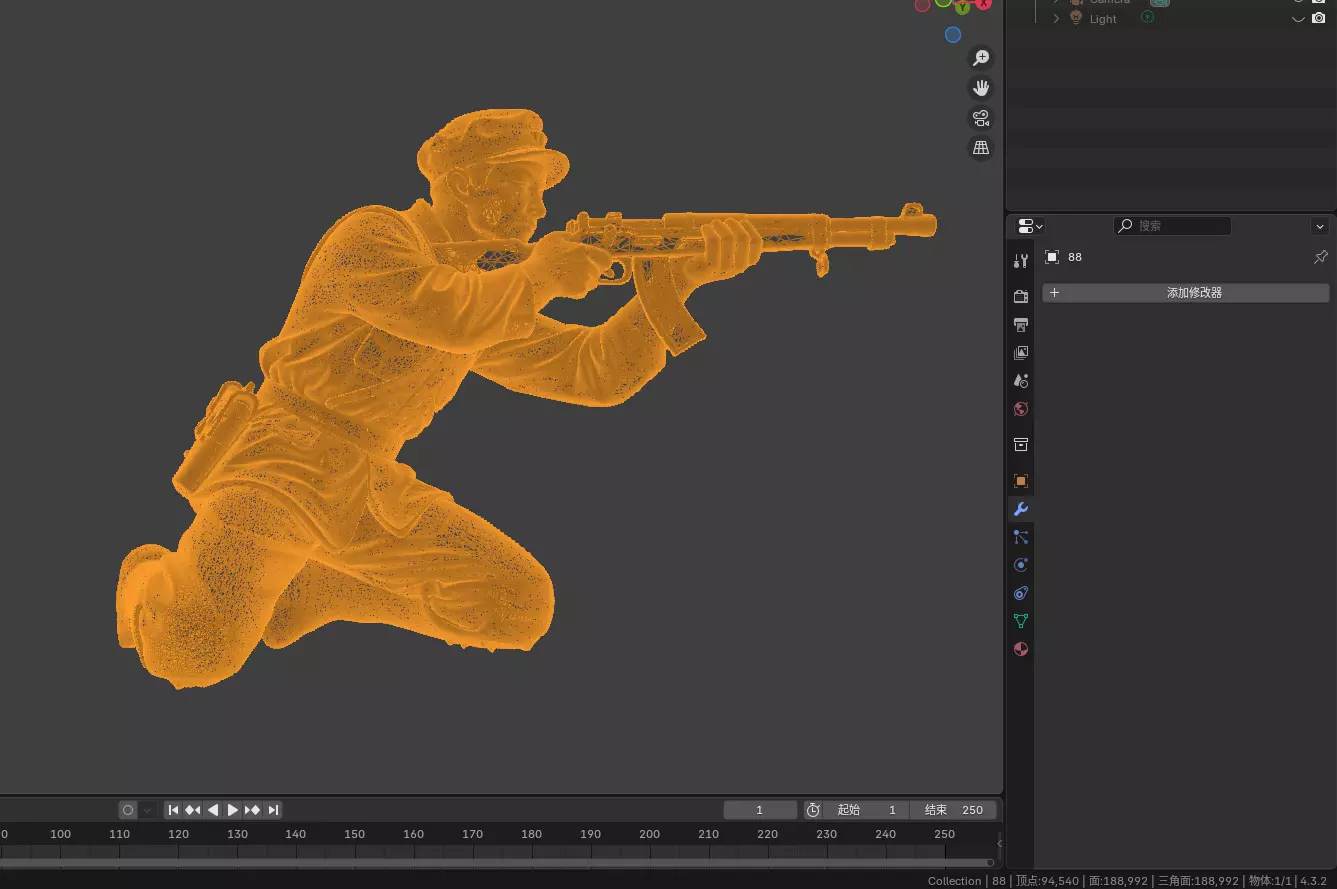Select the Modifiers wrench tab
This screenshot has width=1337, height=889.
[1020, 509]
